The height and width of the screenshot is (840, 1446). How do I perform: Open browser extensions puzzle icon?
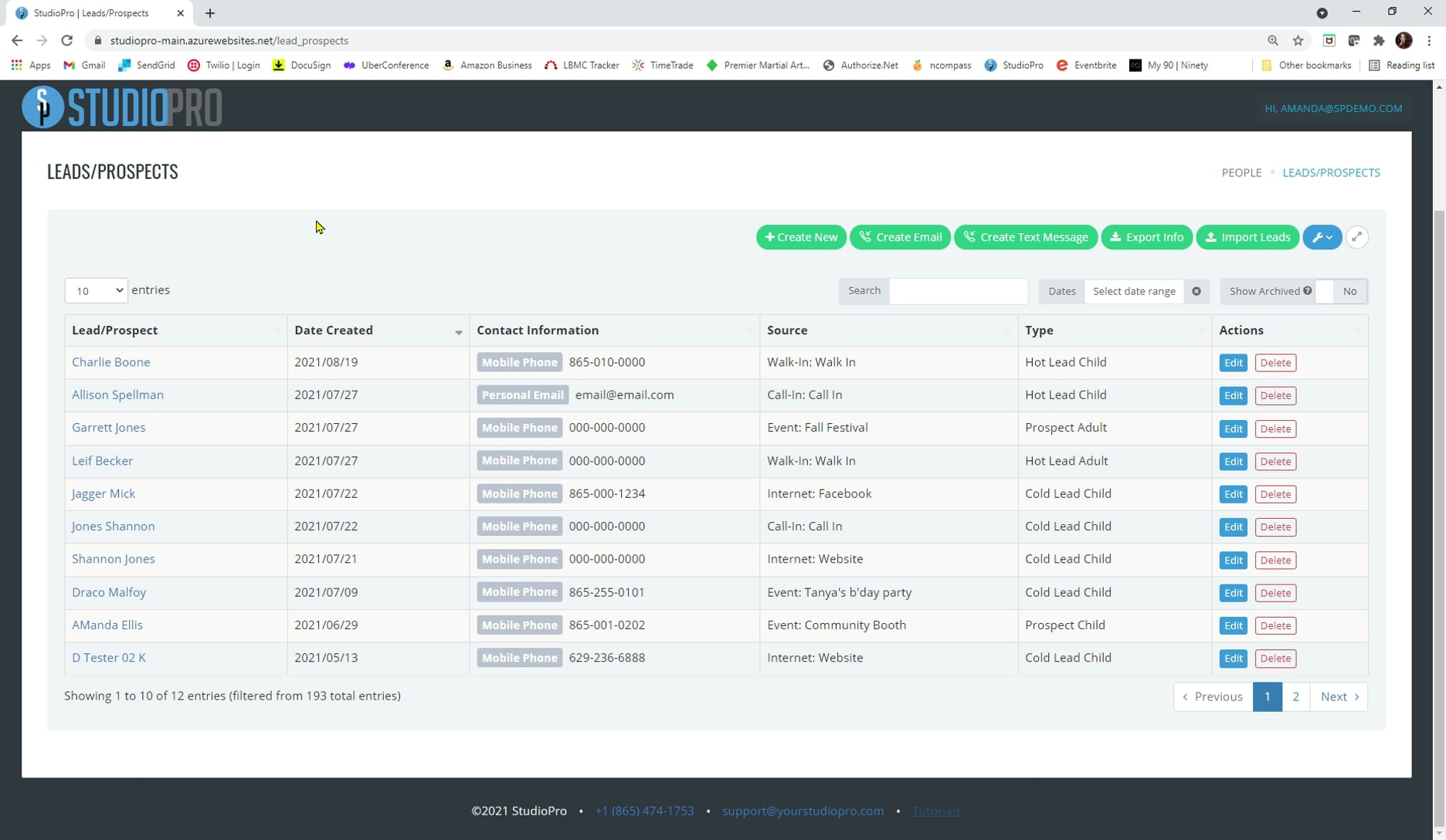tap(1379, 41)
